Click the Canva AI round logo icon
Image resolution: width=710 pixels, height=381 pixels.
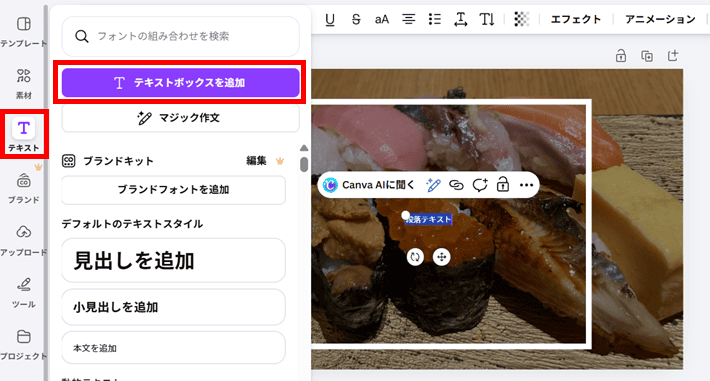330,185
